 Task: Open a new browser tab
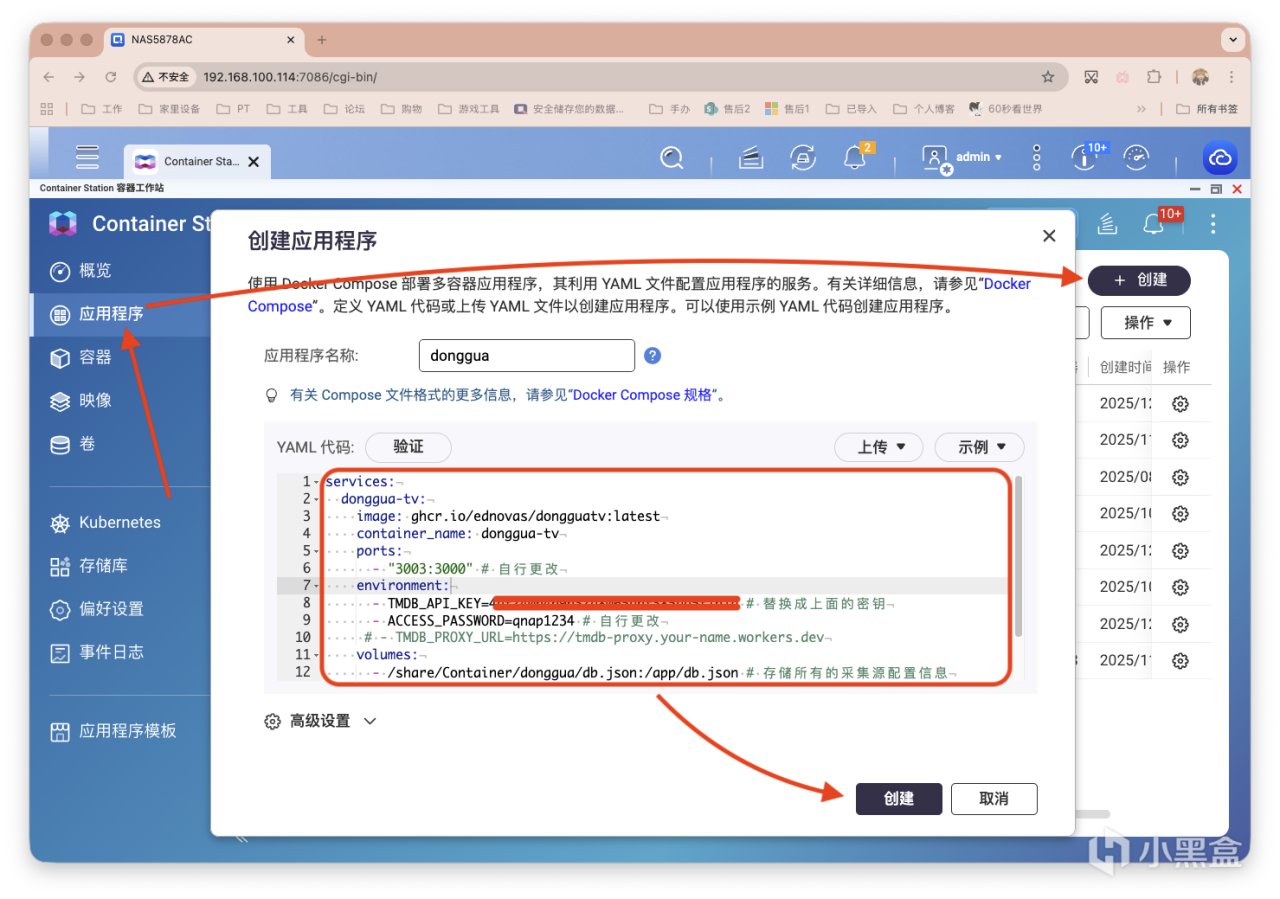[322, 40]
